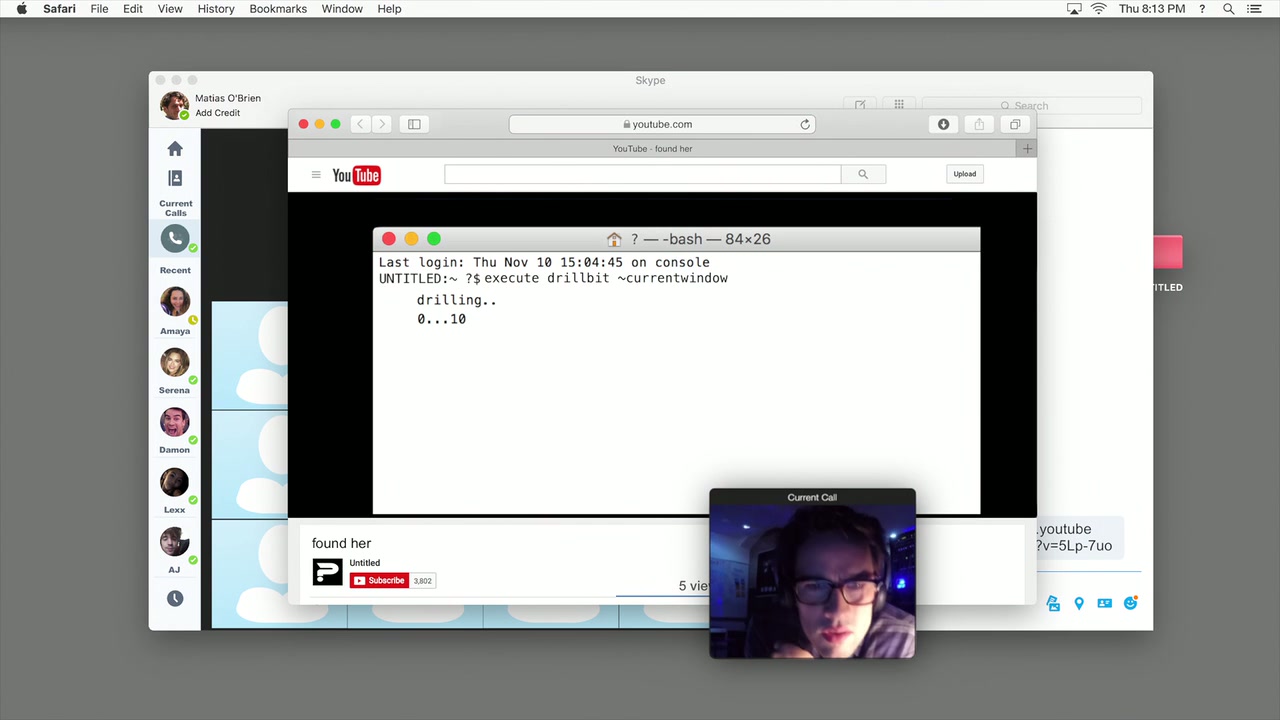
Task: Select Damon in Skype recent contacts
Action: pyautogui.click(x=175, y=423)
